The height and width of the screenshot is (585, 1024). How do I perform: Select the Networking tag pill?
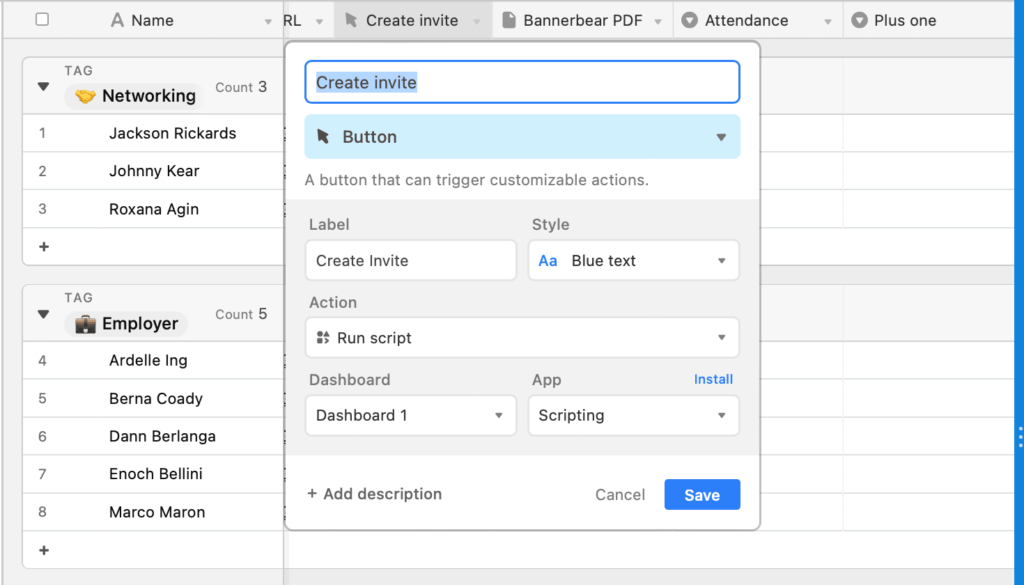tap(135, 96)
